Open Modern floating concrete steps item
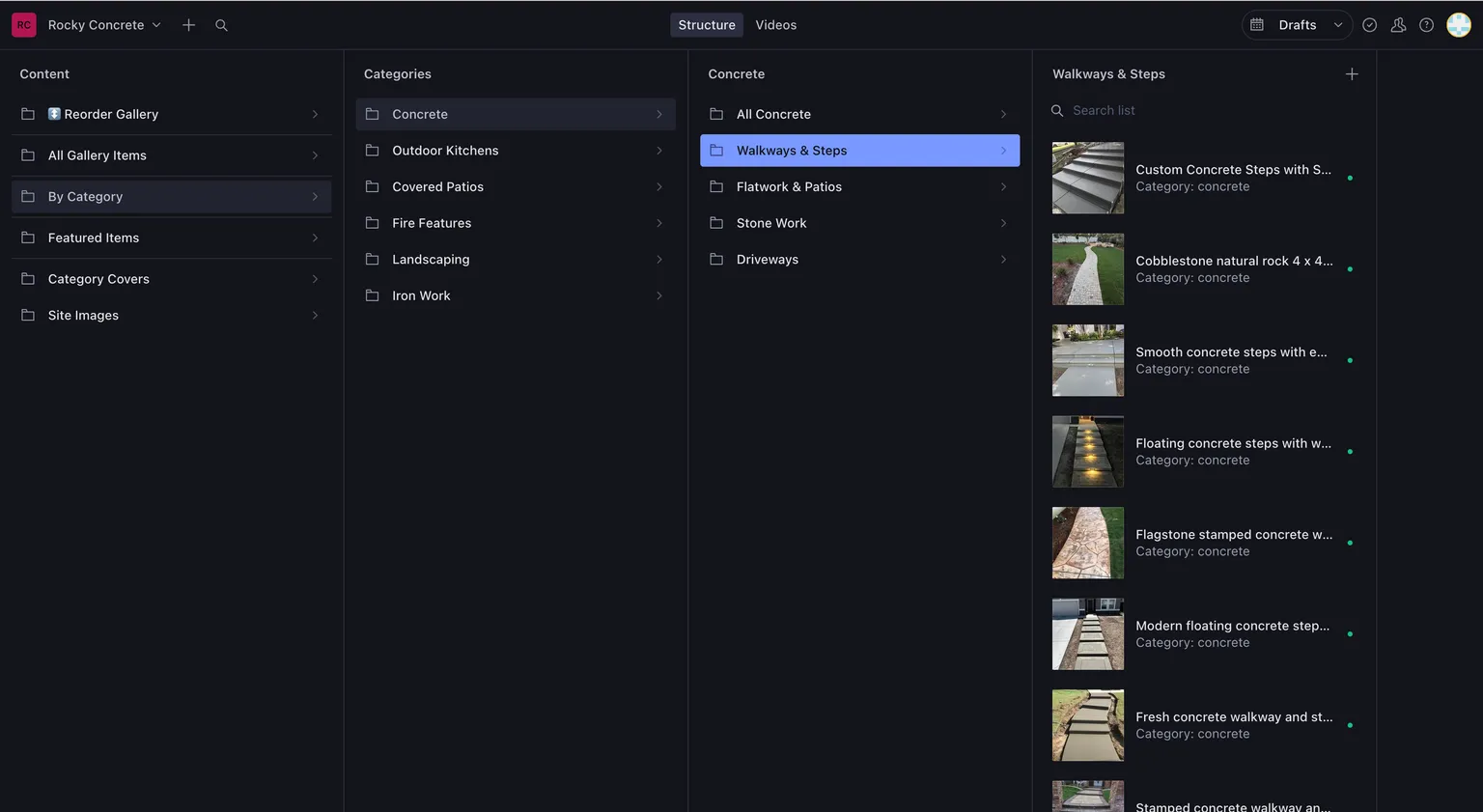This screenshot has height=812, width=1483. coord(1204,634)
